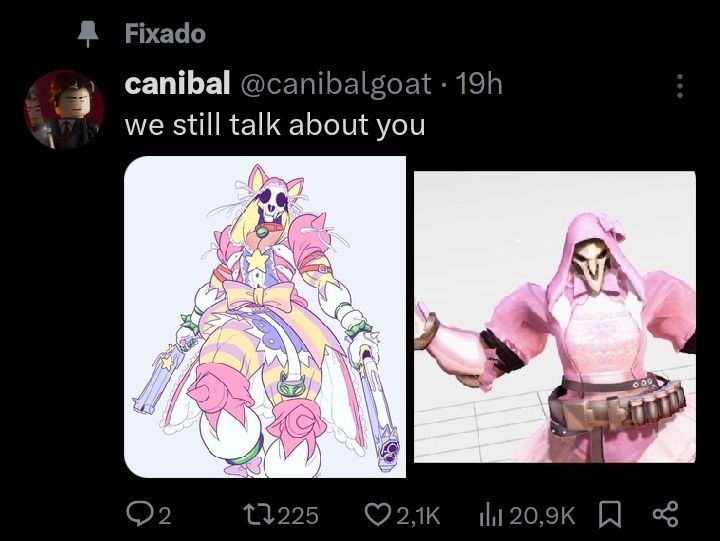The height and width of the screenshot is (541, 720).
Task: Click the 225 repost count
Action: (298, 516)
